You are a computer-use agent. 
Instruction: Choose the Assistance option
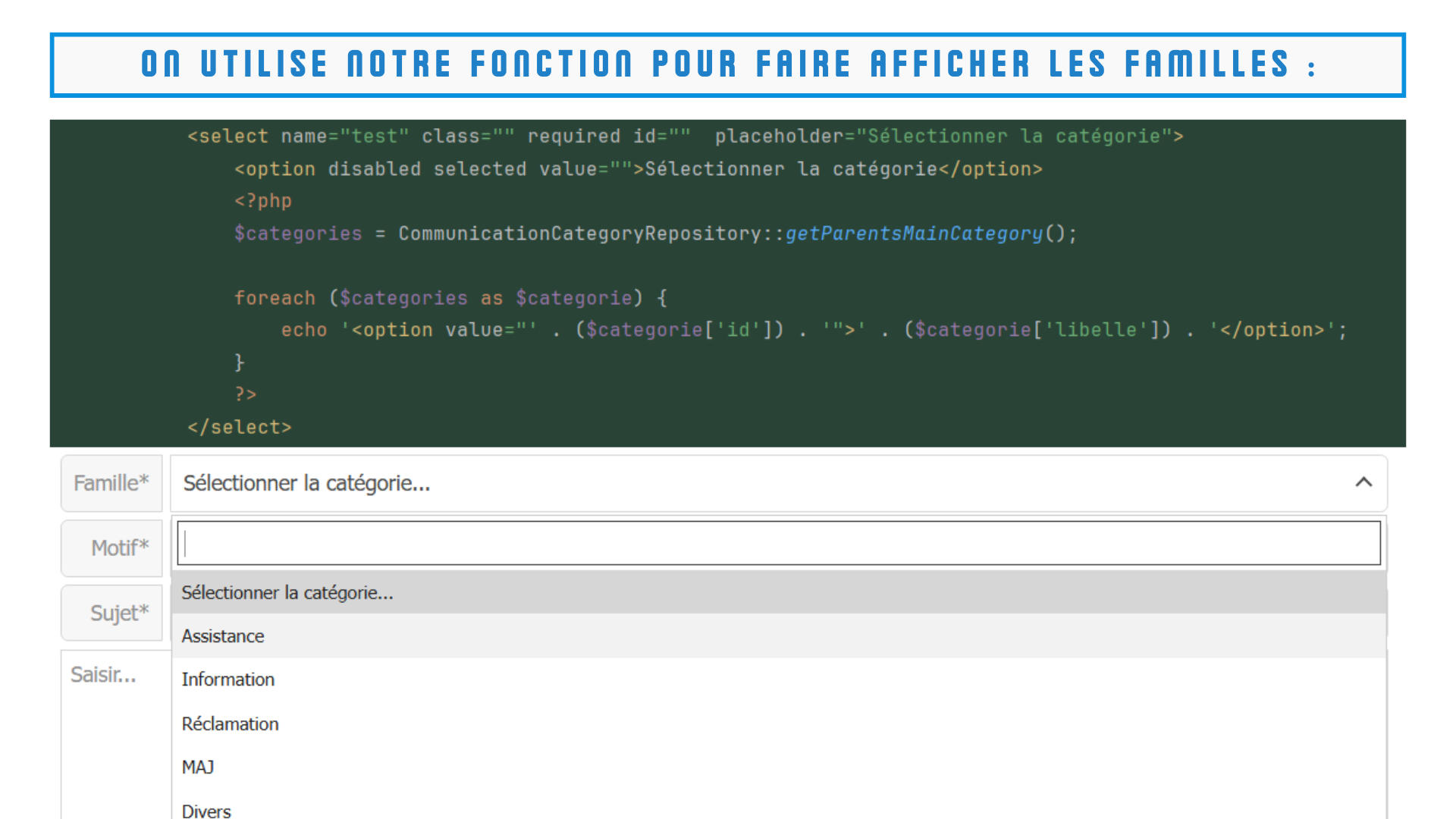click(223, 636)
